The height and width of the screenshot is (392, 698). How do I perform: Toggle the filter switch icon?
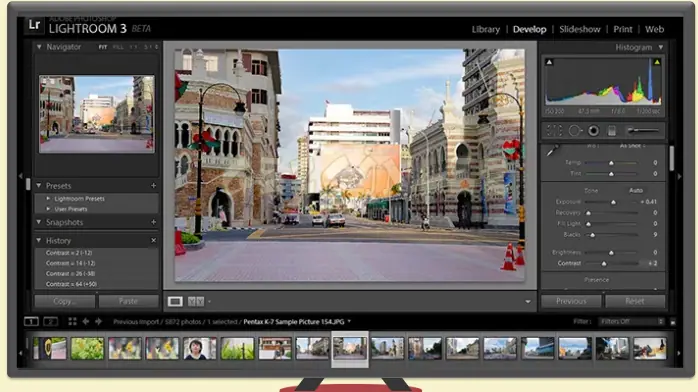[x=673, y=322]
